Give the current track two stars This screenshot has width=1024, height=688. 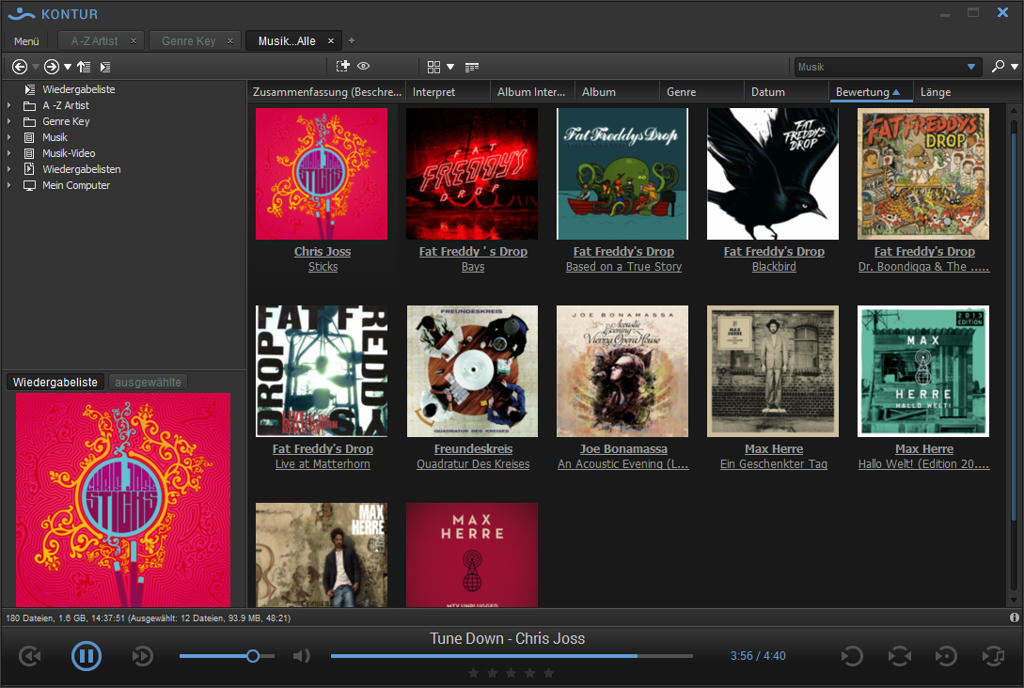492,673
